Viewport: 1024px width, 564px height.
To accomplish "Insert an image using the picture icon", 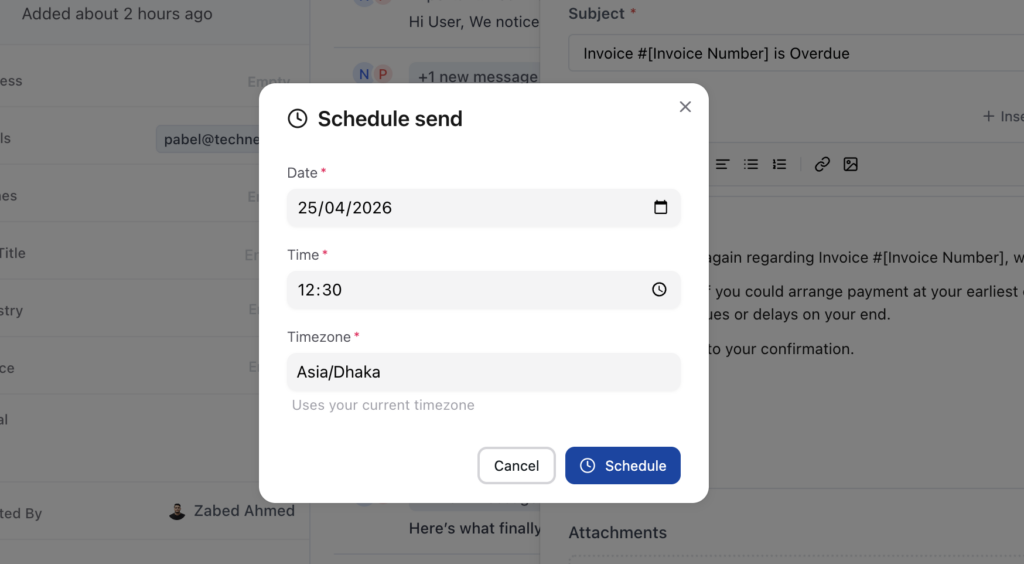I will 850,165.
